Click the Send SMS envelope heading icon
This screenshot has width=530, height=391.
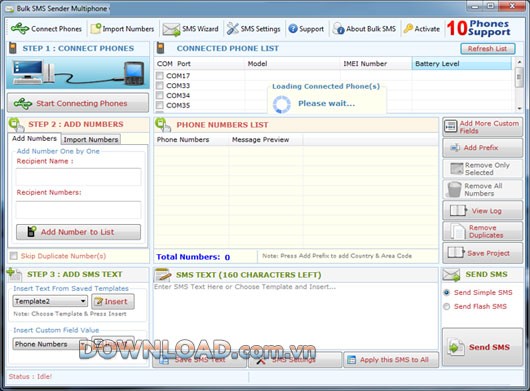(452, 275)
